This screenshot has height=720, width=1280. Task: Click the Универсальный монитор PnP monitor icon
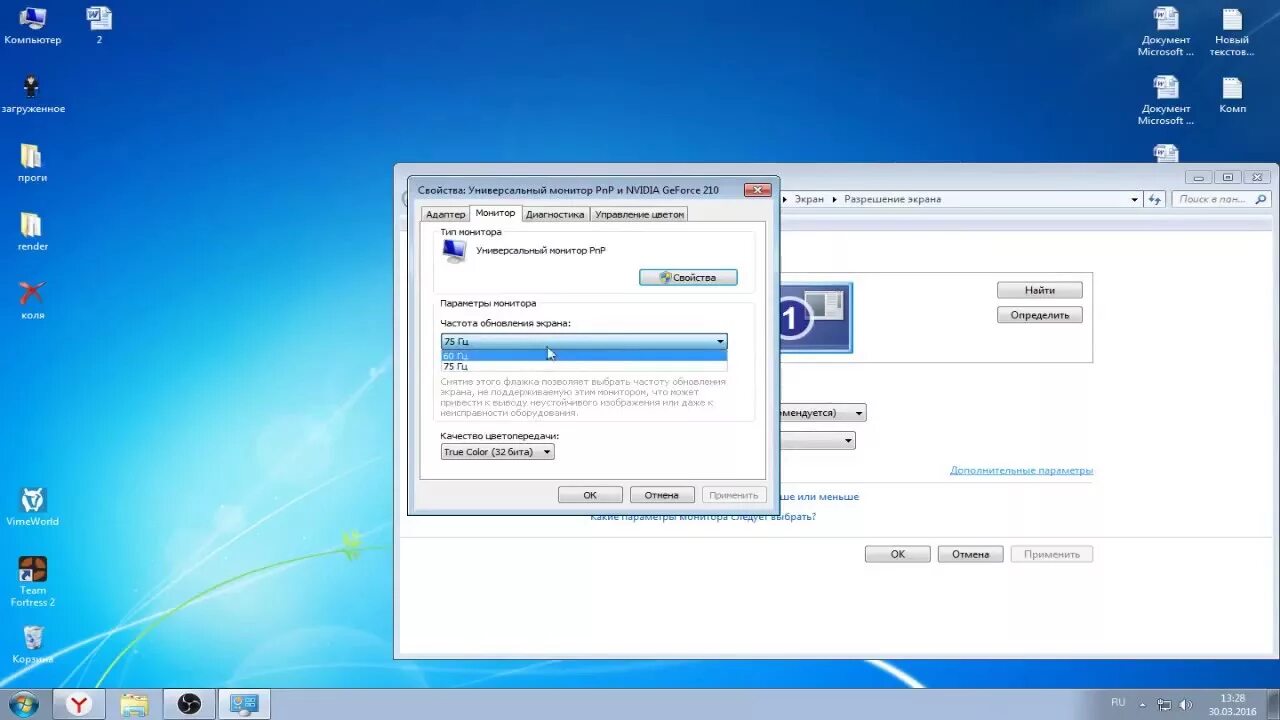click(x=454, y=251)
